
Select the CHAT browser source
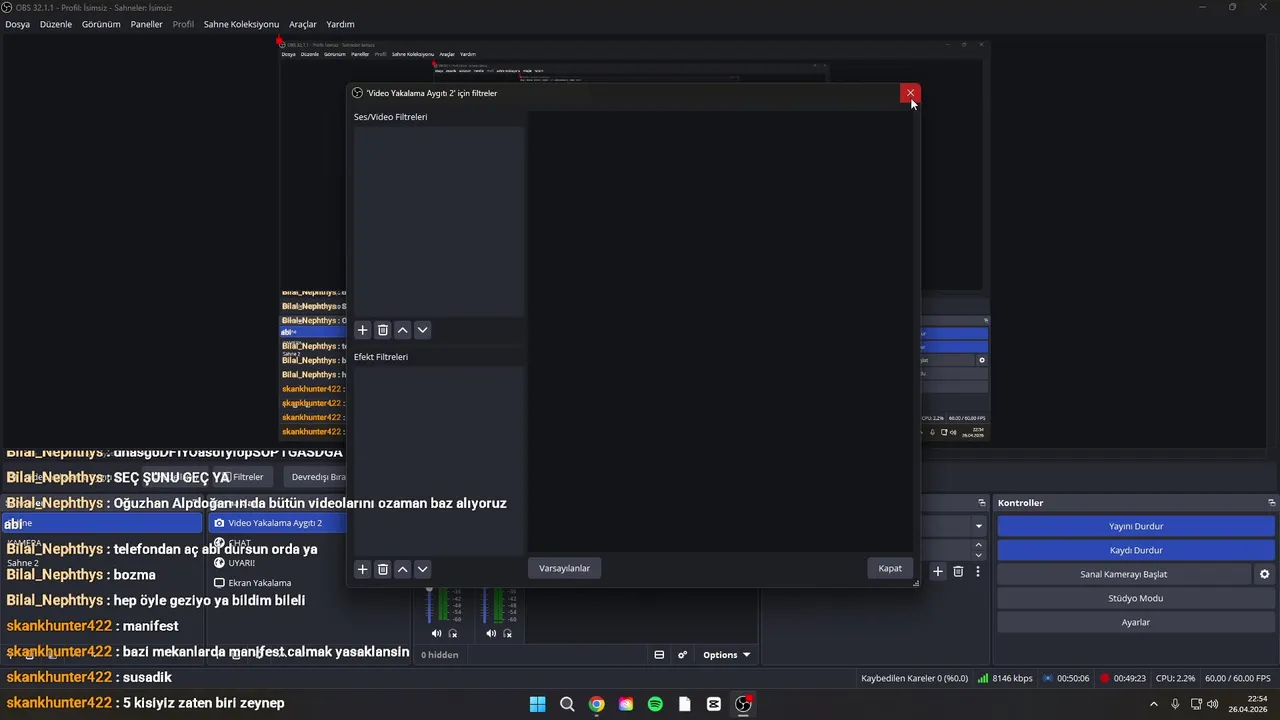240,543
